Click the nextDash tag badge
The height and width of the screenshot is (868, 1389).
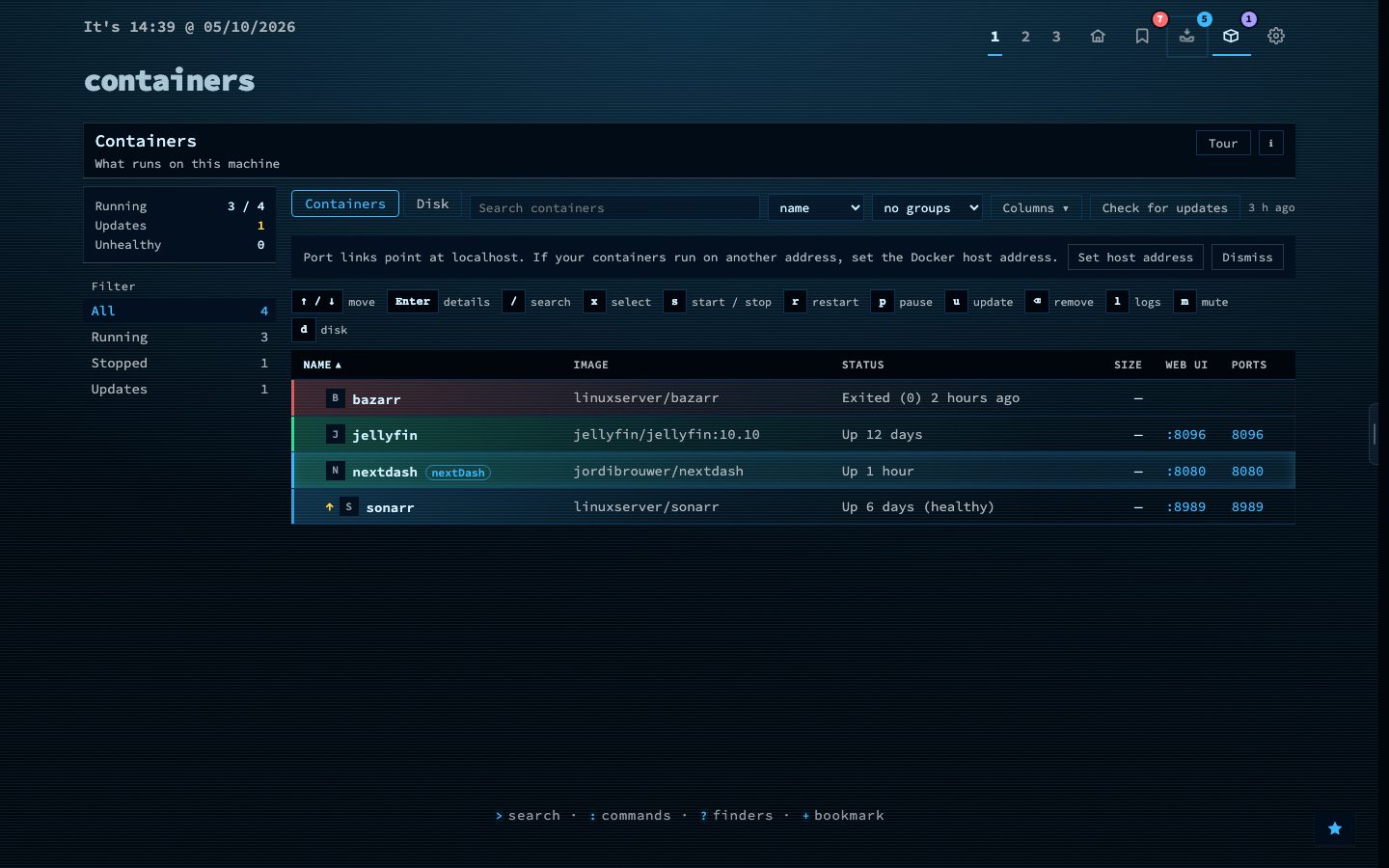click(x=458, y=473)
